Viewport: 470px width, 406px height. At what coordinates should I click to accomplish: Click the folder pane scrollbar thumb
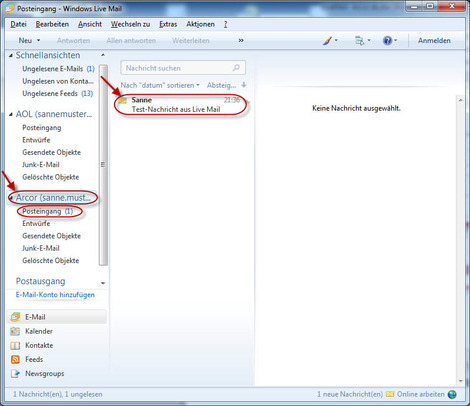point(103,165)
